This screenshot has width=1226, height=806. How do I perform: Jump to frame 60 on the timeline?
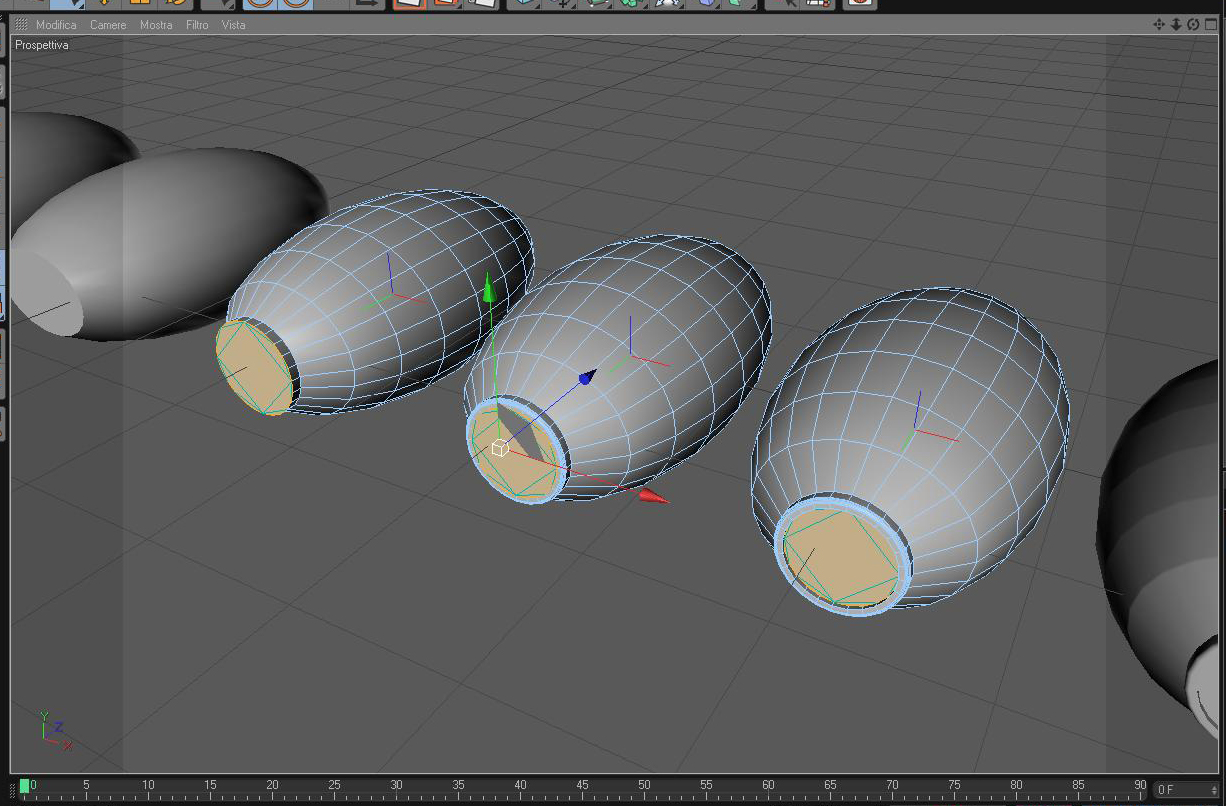[x=768, y=785]
